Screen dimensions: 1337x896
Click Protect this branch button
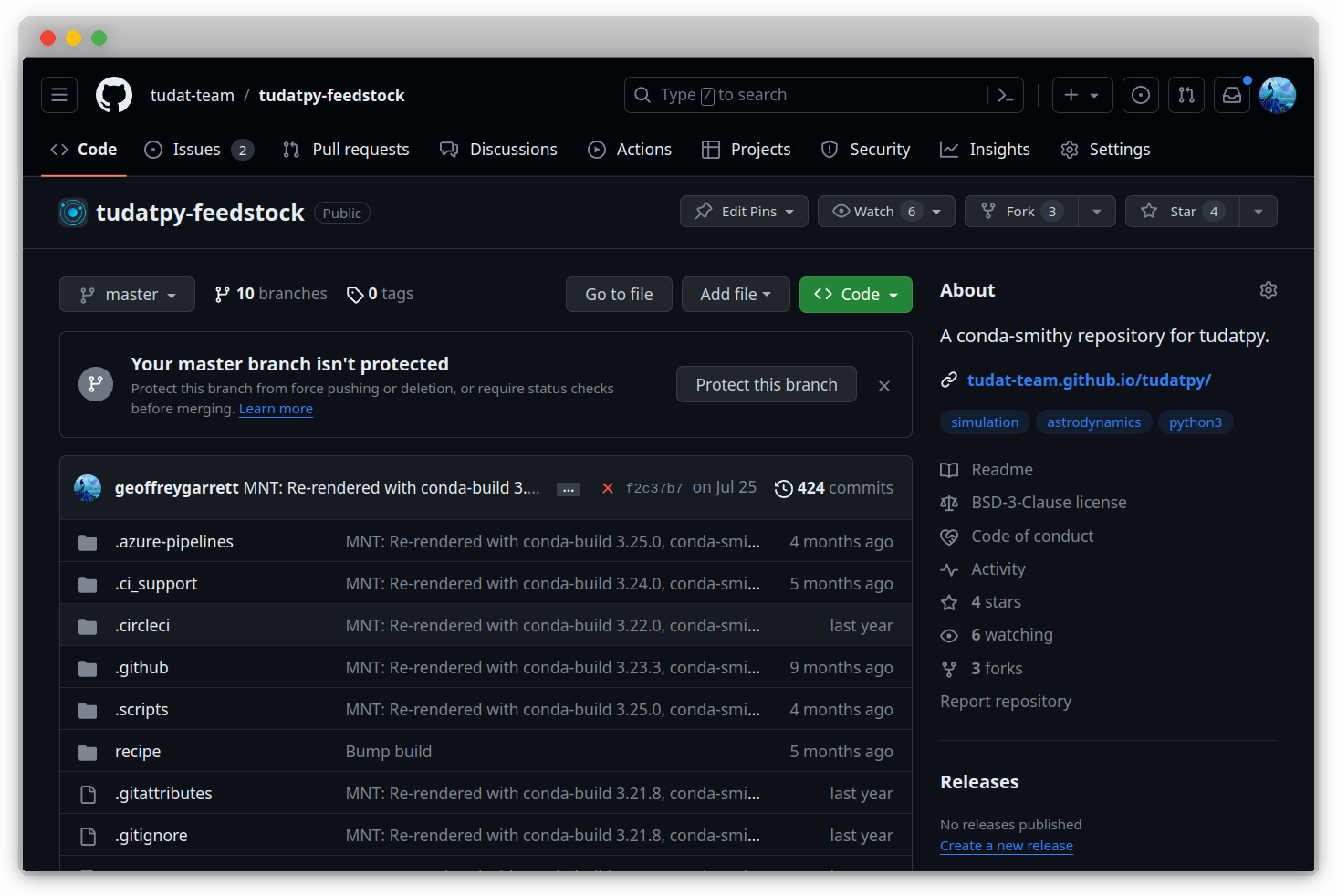[x=767, y=385]
